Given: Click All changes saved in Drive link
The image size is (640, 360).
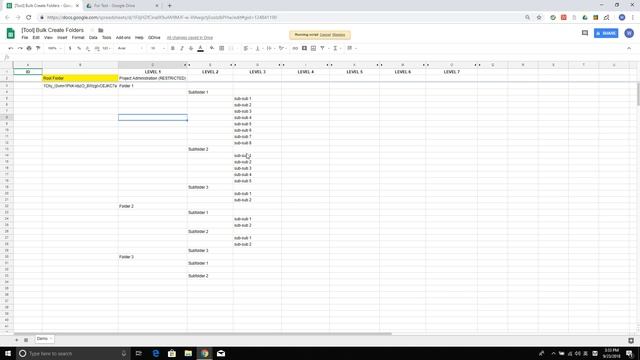Looking at the screenshot, I should 190,38.
